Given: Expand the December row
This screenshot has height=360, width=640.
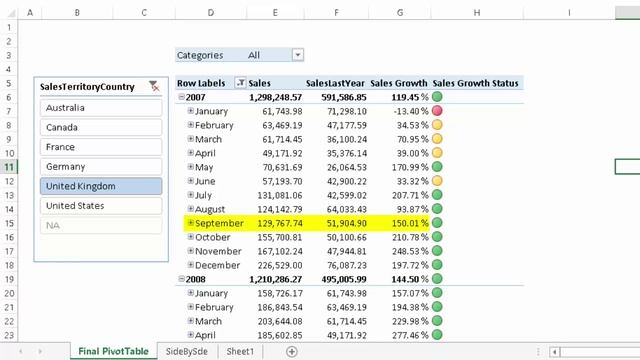Looking at the screenshot, I should pos(190,264).
